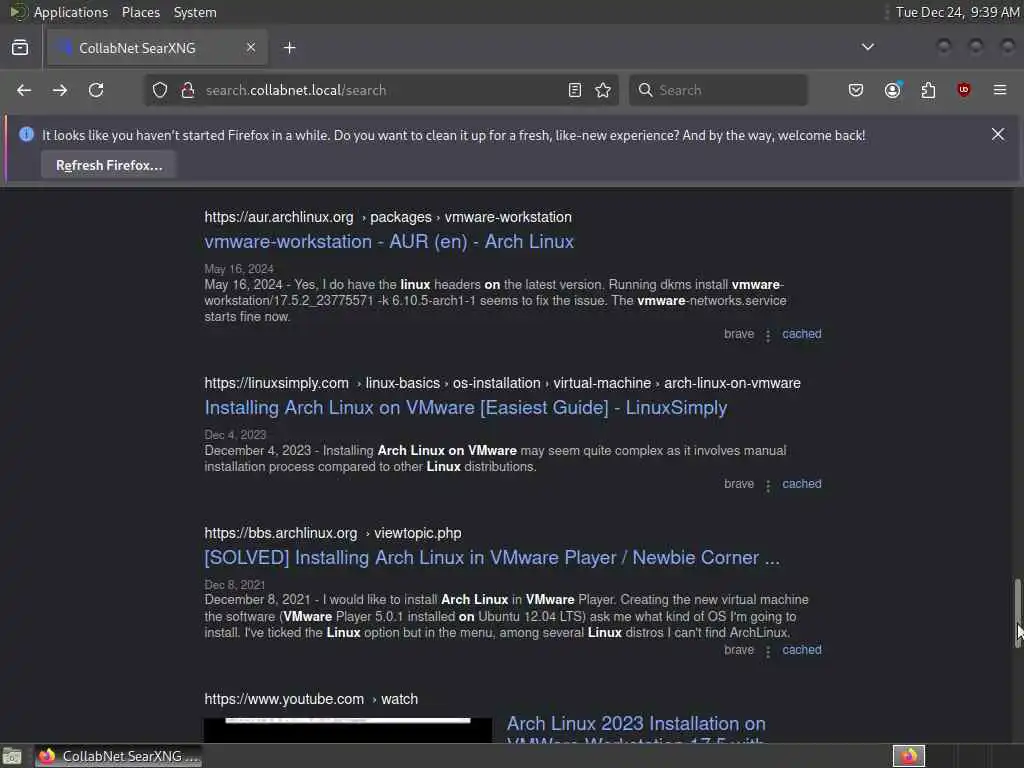1024x768 pixels.
Task: Switch to CollabNet SearXNG taskbar window button
Action: click(x=118, y=756)
